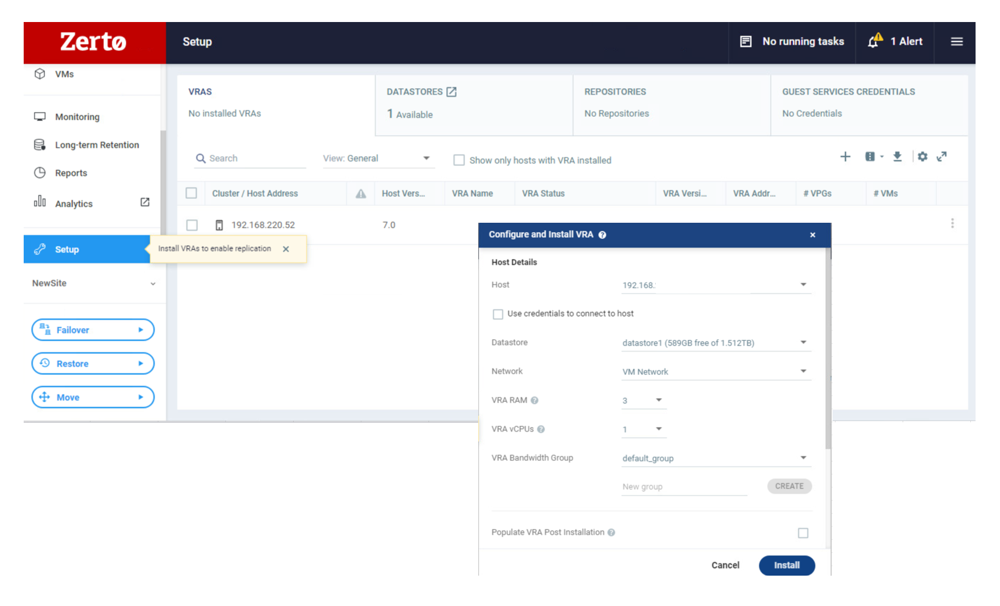Click the 7.0 host version cell
This screenshot has width=1000, height=606.
coord(389,225)
